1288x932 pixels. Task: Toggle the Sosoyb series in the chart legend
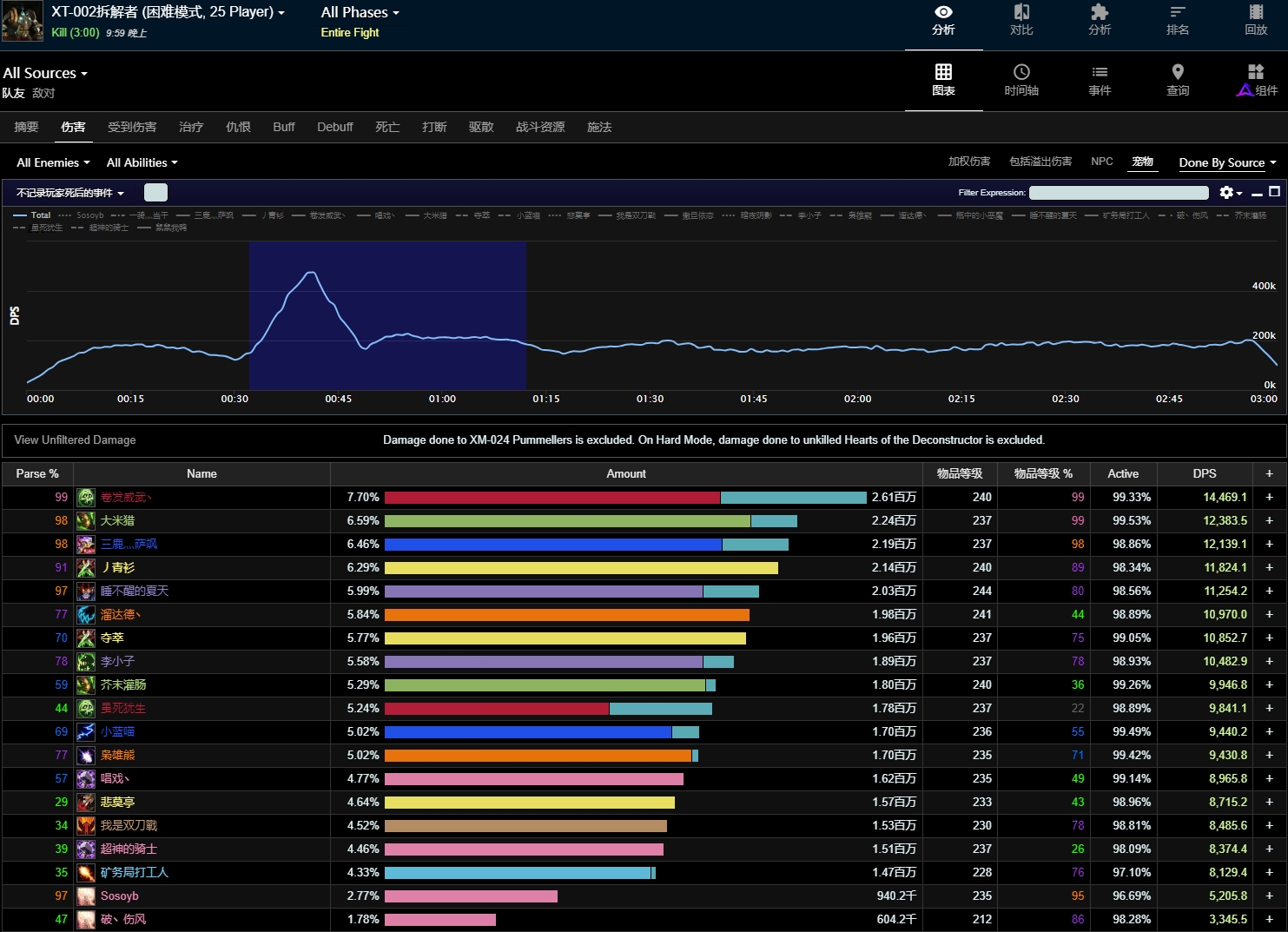tap(81, 215)
